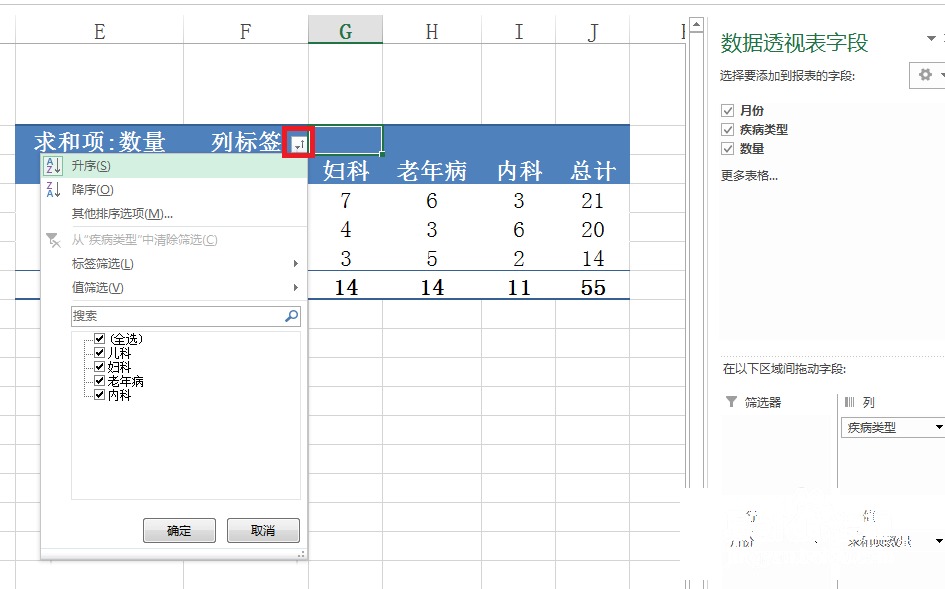The height and width of the screenshot is (589, 945).
Task: Click 取消 to cancel filter
Action: (x=263, y=531)
